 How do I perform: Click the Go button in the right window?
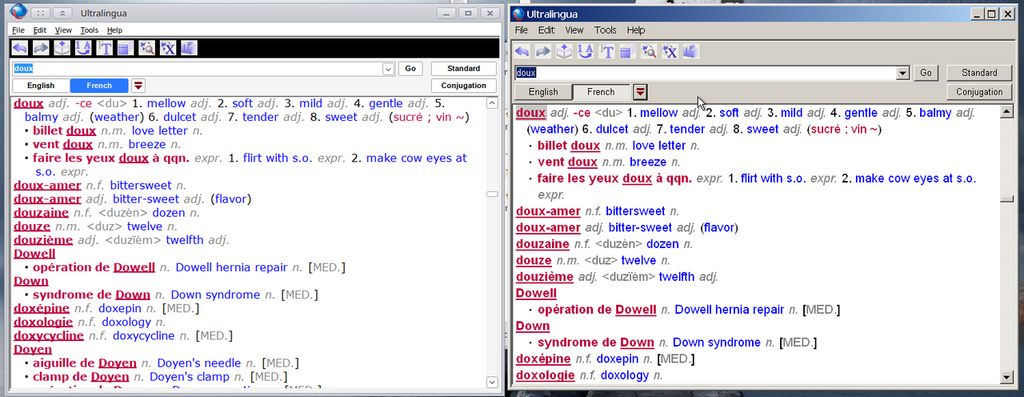click(926, 73)
